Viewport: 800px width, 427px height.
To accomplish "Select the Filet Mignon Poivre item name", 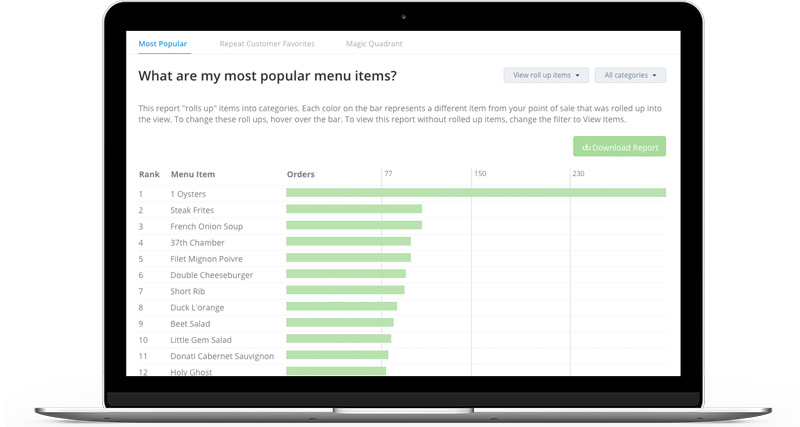I will 206,259.
